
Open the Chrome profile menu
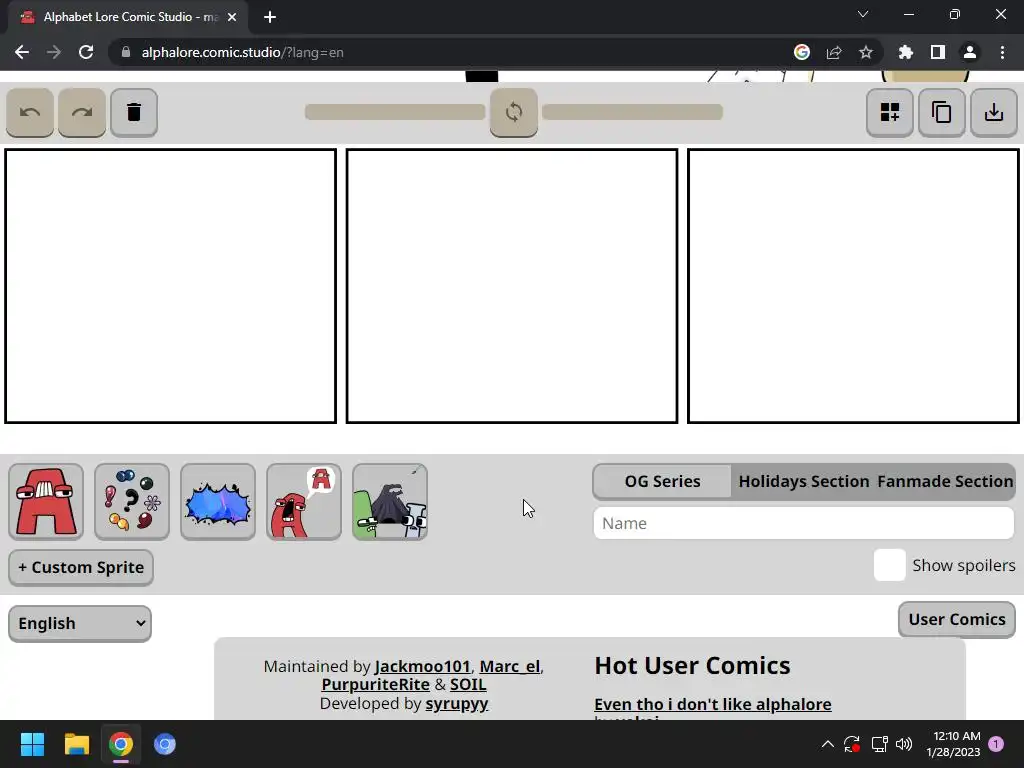[x=970, y=52]
